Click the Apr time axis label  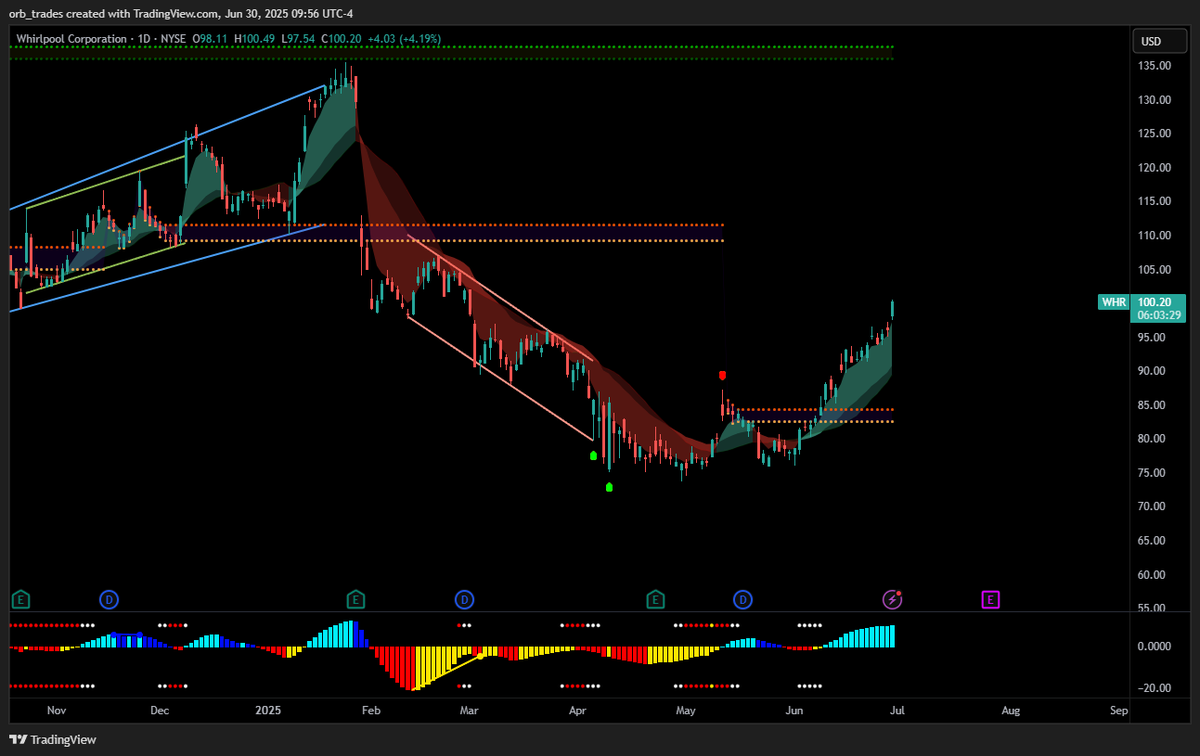point(578,711)
